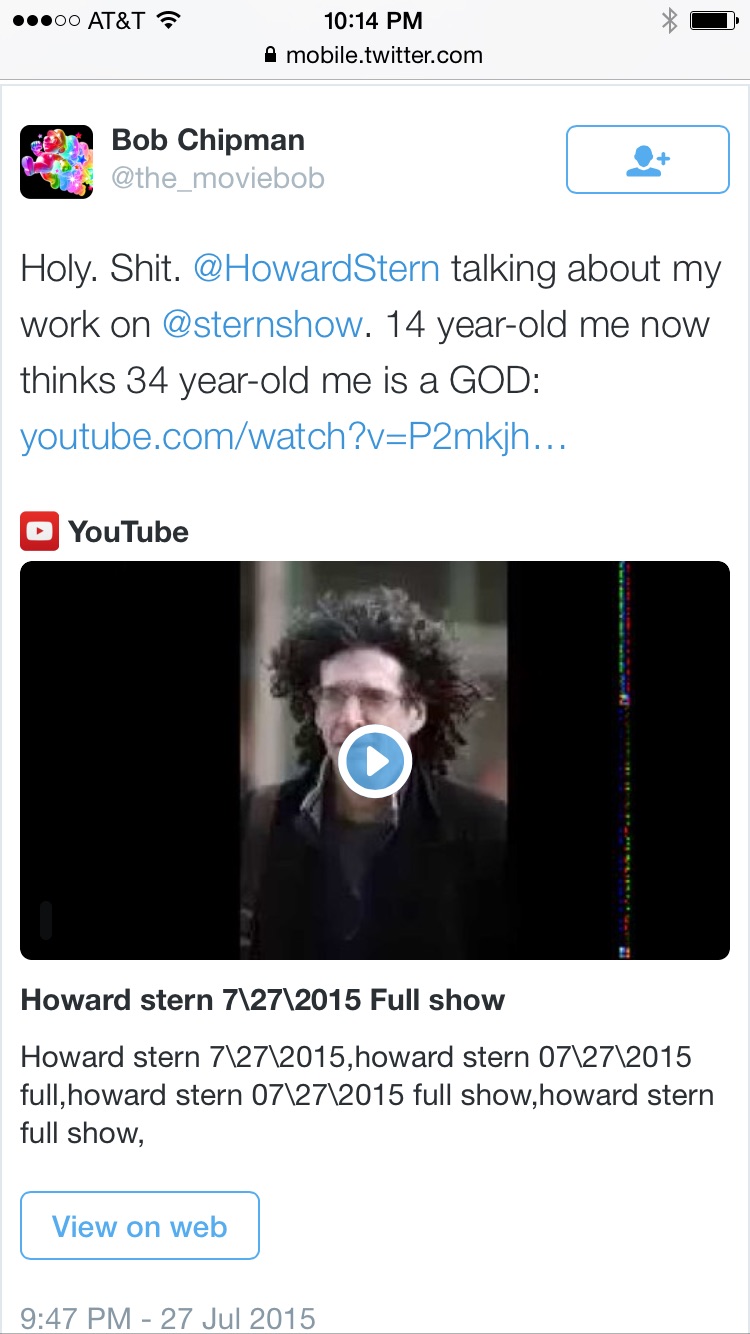The height and width of the screenshot is (1334, 750).
Task: Tap the cellular signal dots
Action: (x=41, y=20)
